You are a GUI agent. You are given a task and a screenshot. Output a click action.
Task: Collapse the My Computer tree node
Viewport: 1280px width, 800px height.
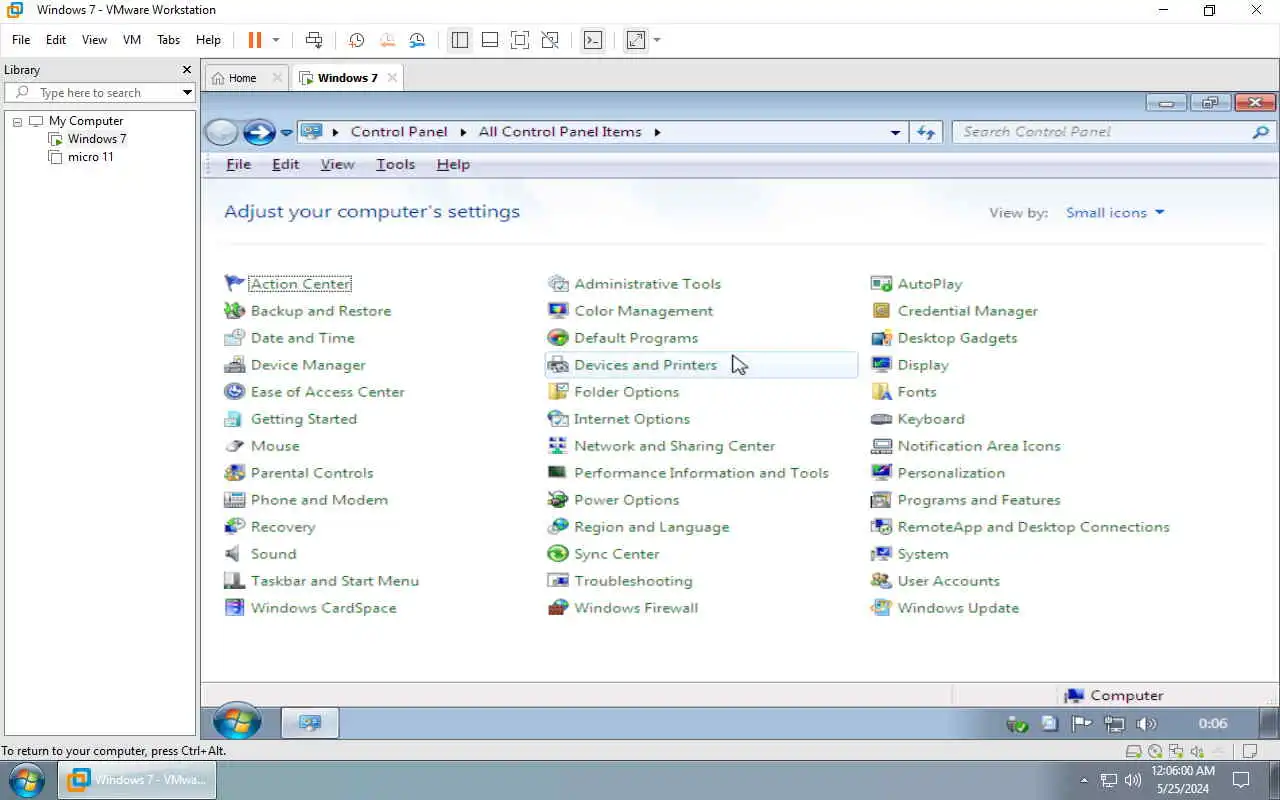tap(17, 121)
